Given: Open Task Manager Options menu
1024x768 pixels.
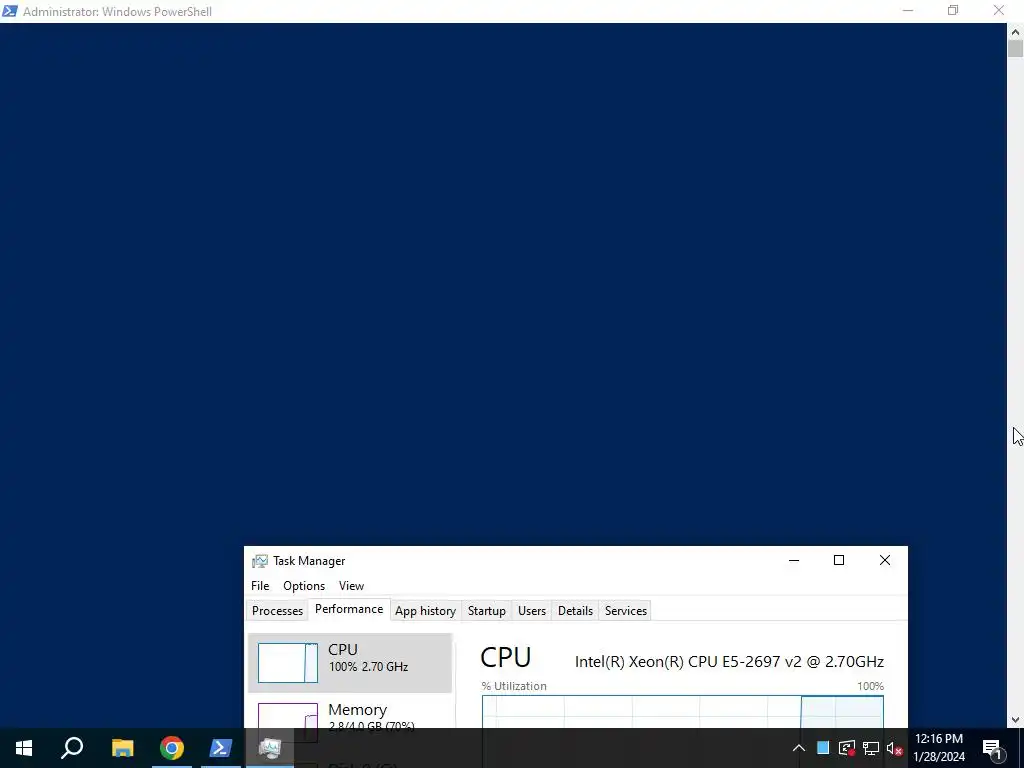Looking at the screenshot, I should [x=304, y=586].
